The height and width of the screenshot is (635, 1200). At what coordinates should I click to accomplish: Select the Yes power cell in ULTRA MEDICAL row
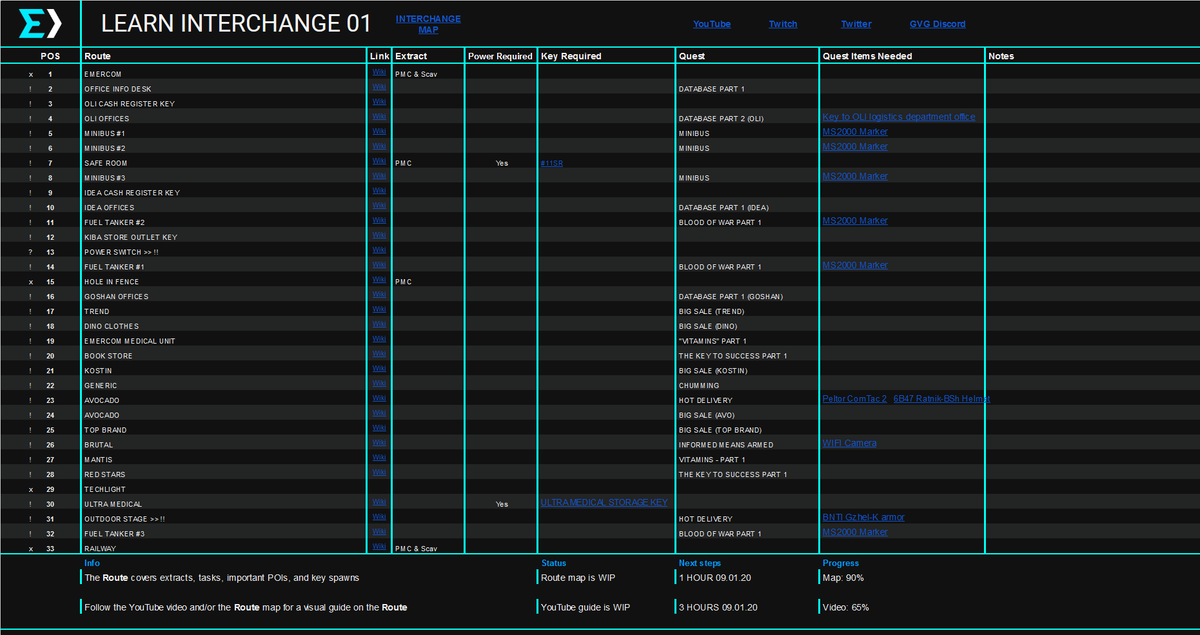501,504
